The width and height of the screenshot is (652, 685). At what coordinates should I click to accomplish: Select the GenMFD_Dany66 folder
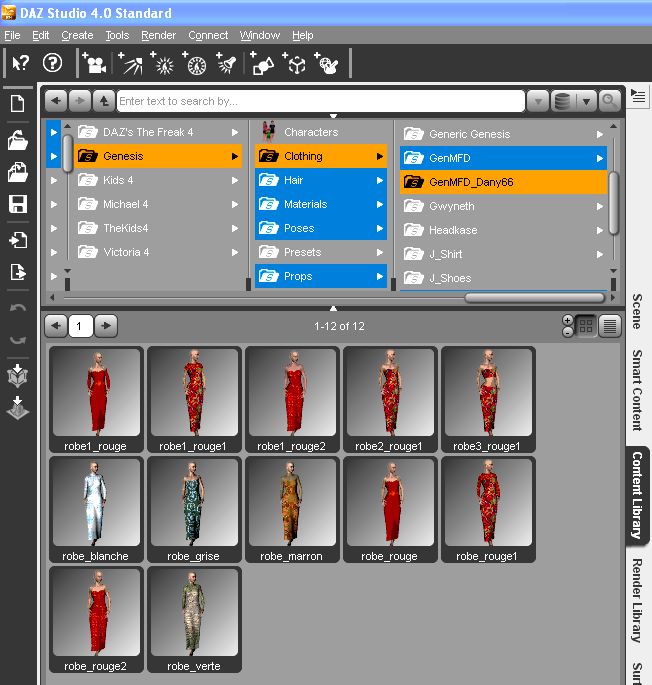(503, 182)
